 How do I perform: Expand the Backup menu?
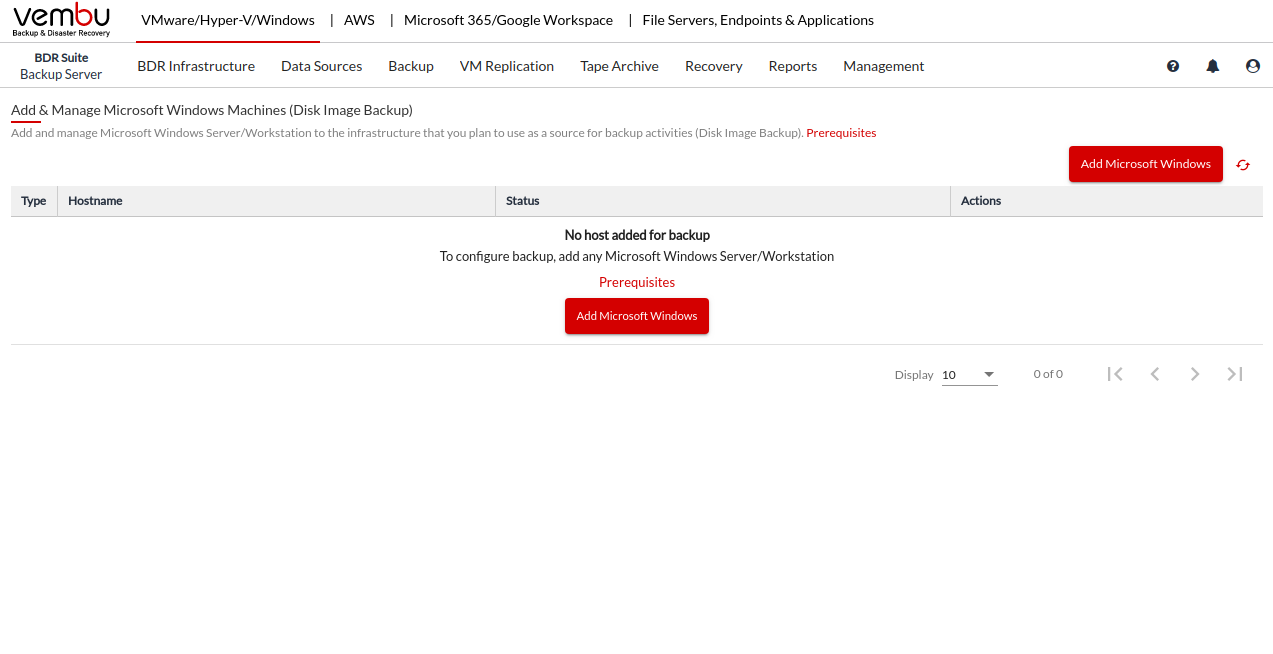pyautogui.click(x=411, y=66)
